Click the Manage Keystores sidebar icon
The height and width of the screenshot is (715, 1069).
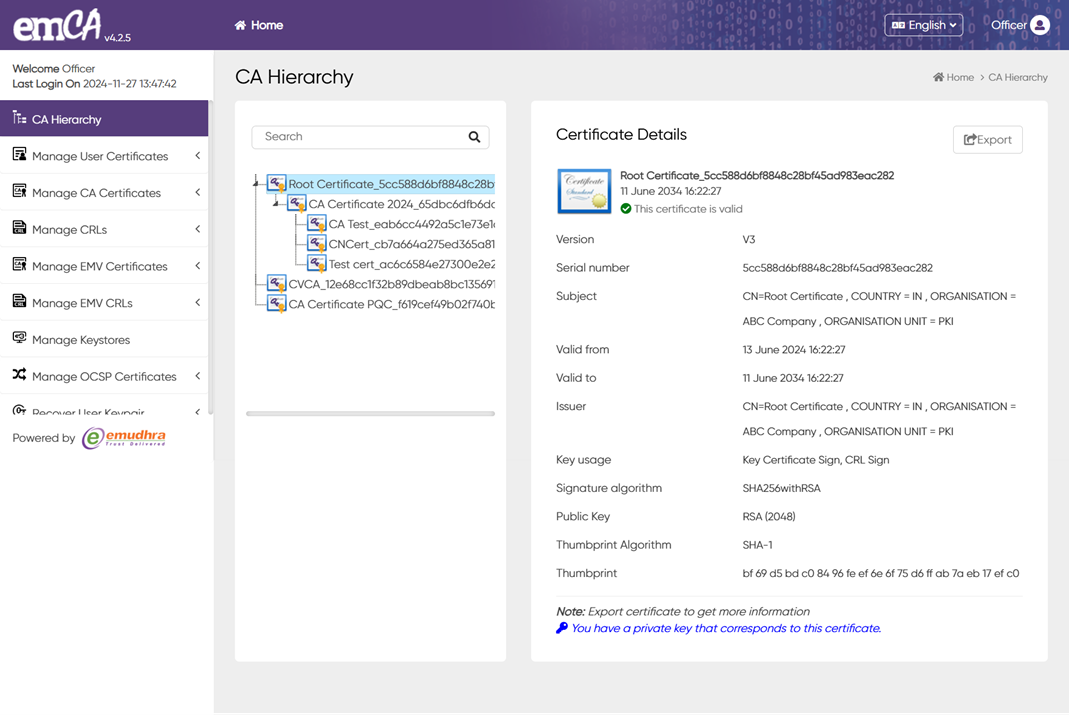coord(19,339)
